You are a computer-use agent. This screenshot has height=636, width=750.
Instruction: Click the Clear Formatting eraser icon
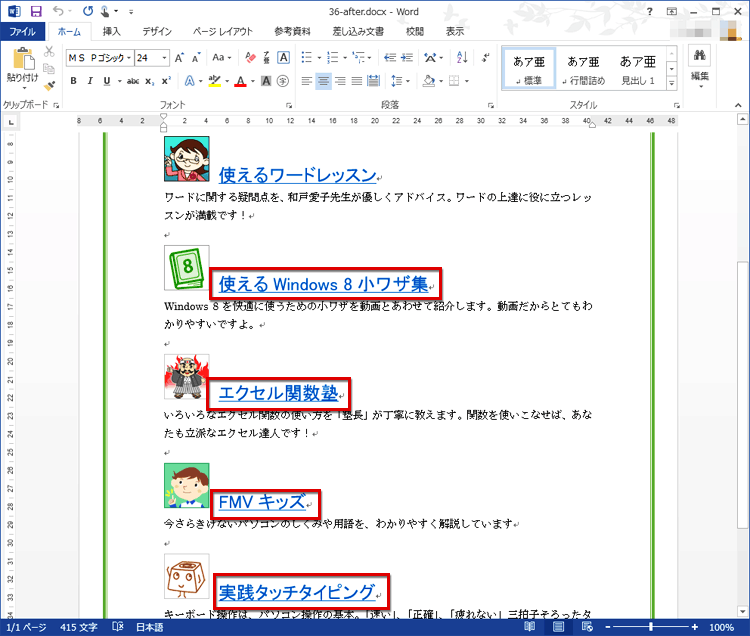(x=250, y=58)
